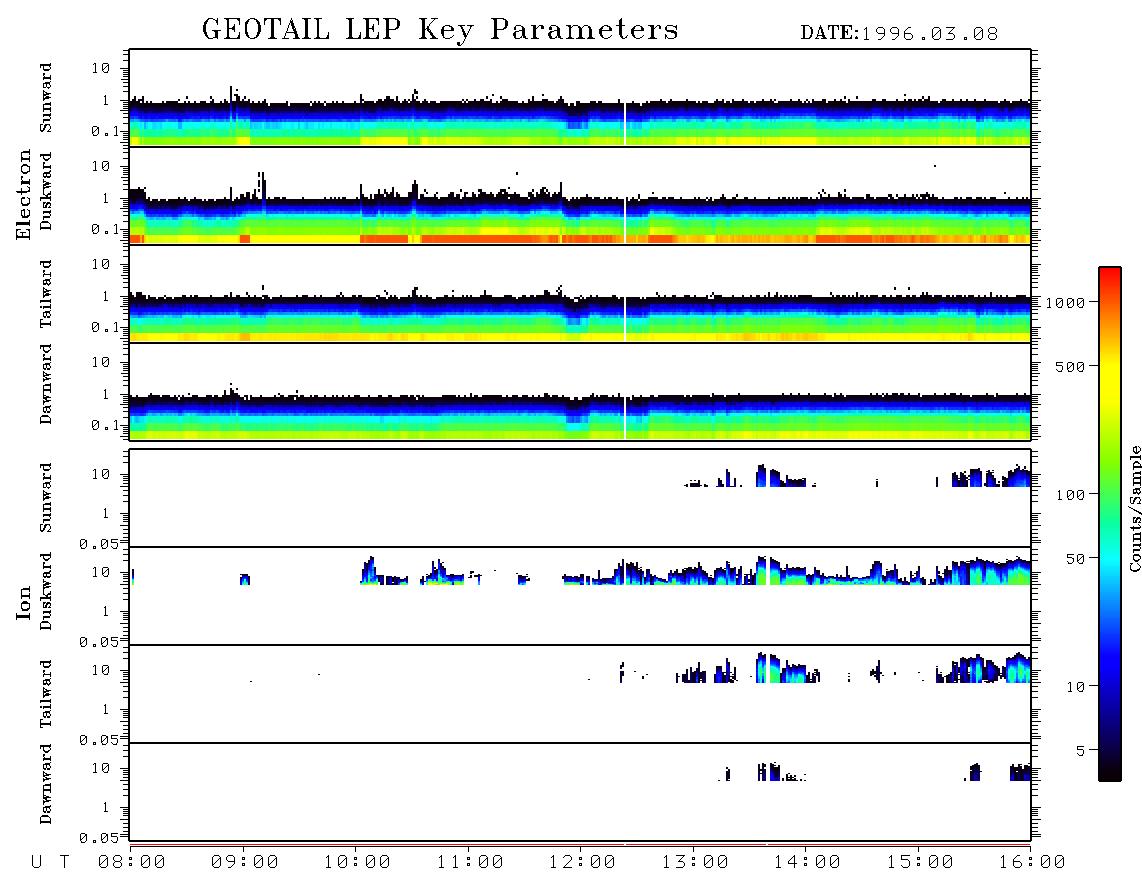Click the "Sunward" label of the Ion group

coord(46,498)
